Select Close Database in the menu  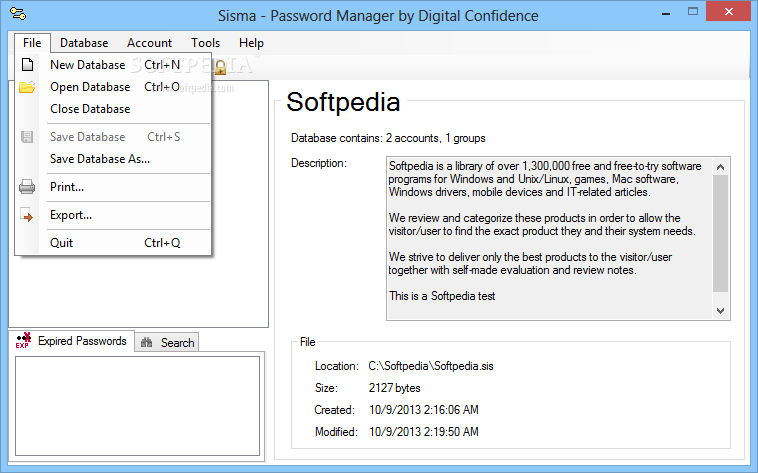click(x=115, y=109)
